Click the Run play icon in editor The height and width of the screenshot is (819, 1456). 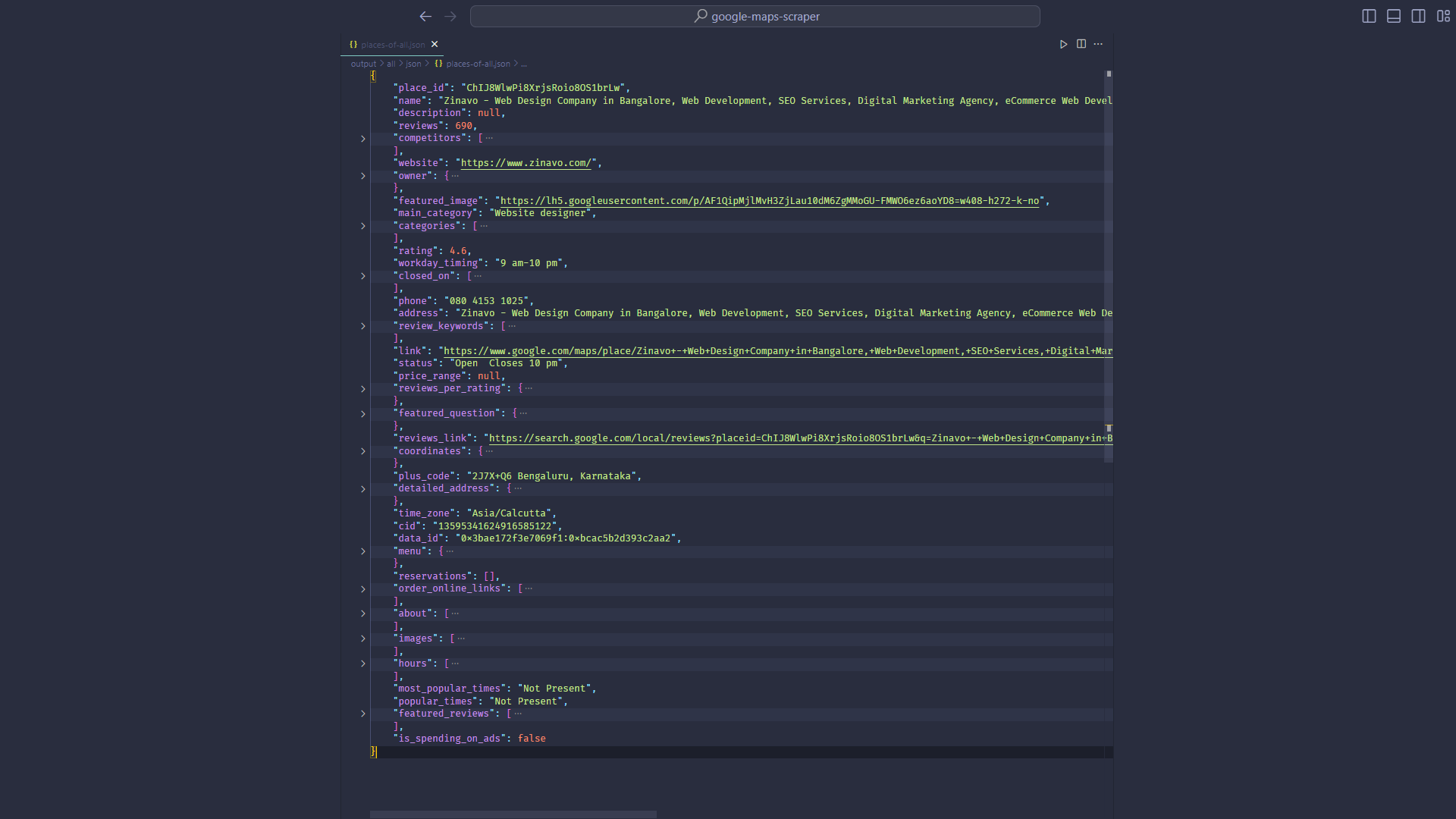point(1063,44)
